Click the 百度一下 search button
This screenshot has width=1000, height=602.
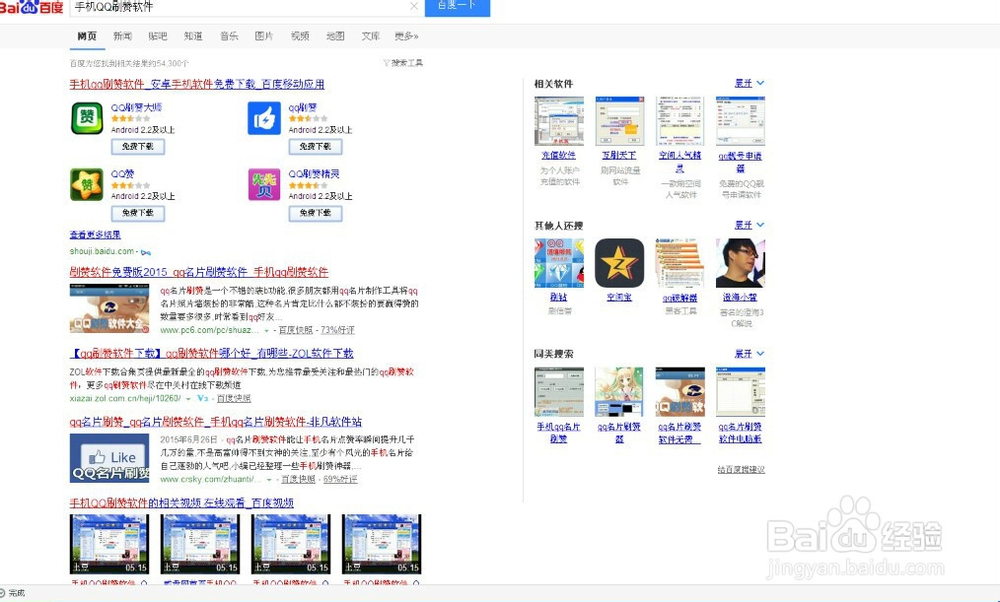coord(457,7)
